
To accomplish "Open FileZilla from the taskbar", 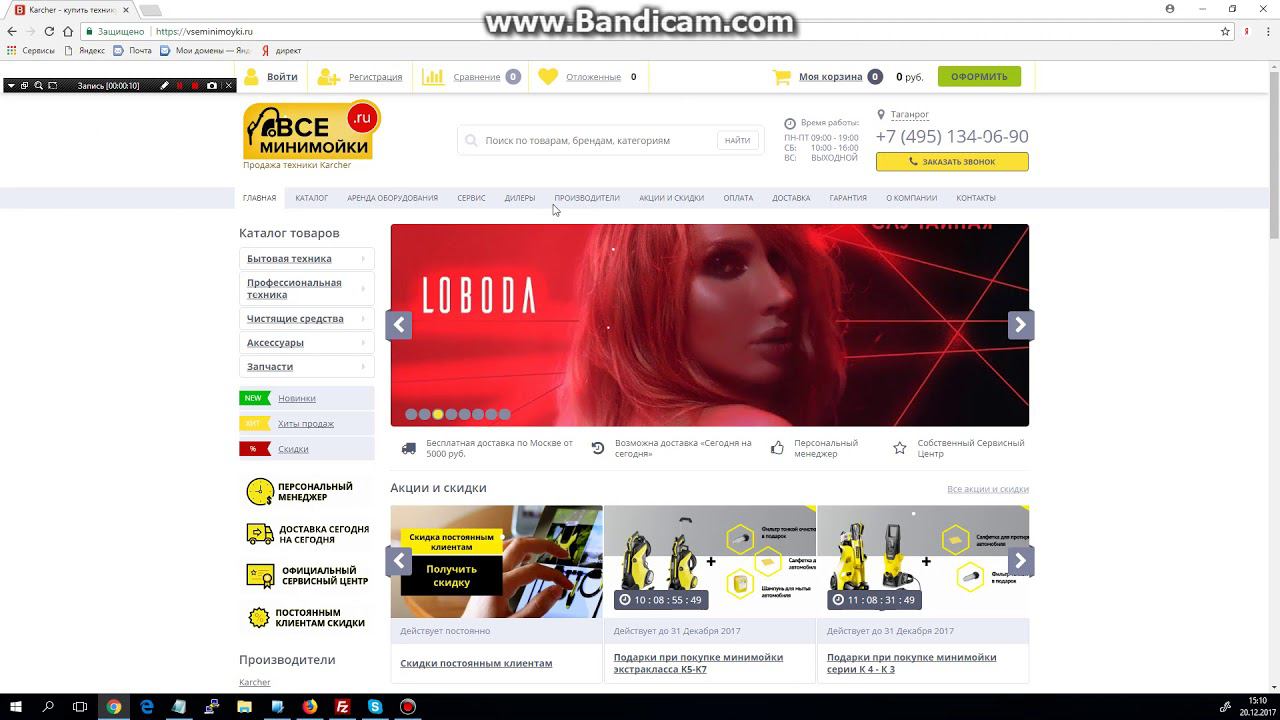I will point(342,707).
